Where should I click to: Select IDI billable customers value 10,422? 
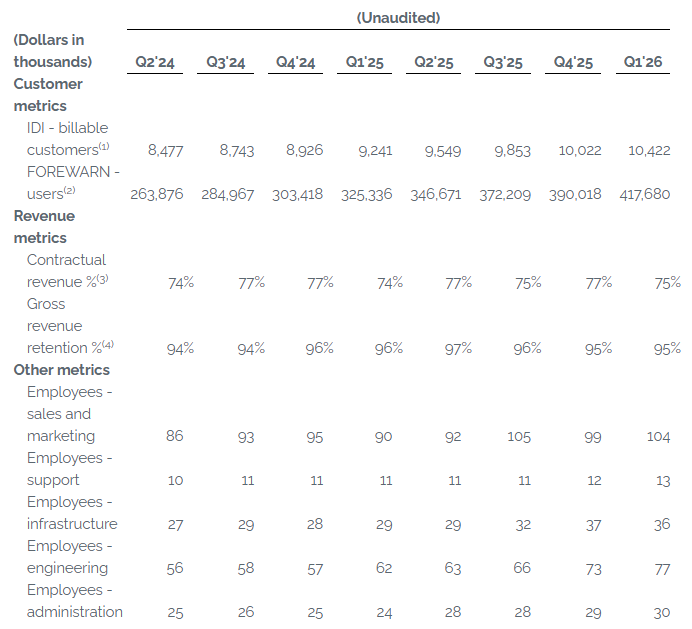click(x=649, y=151)
